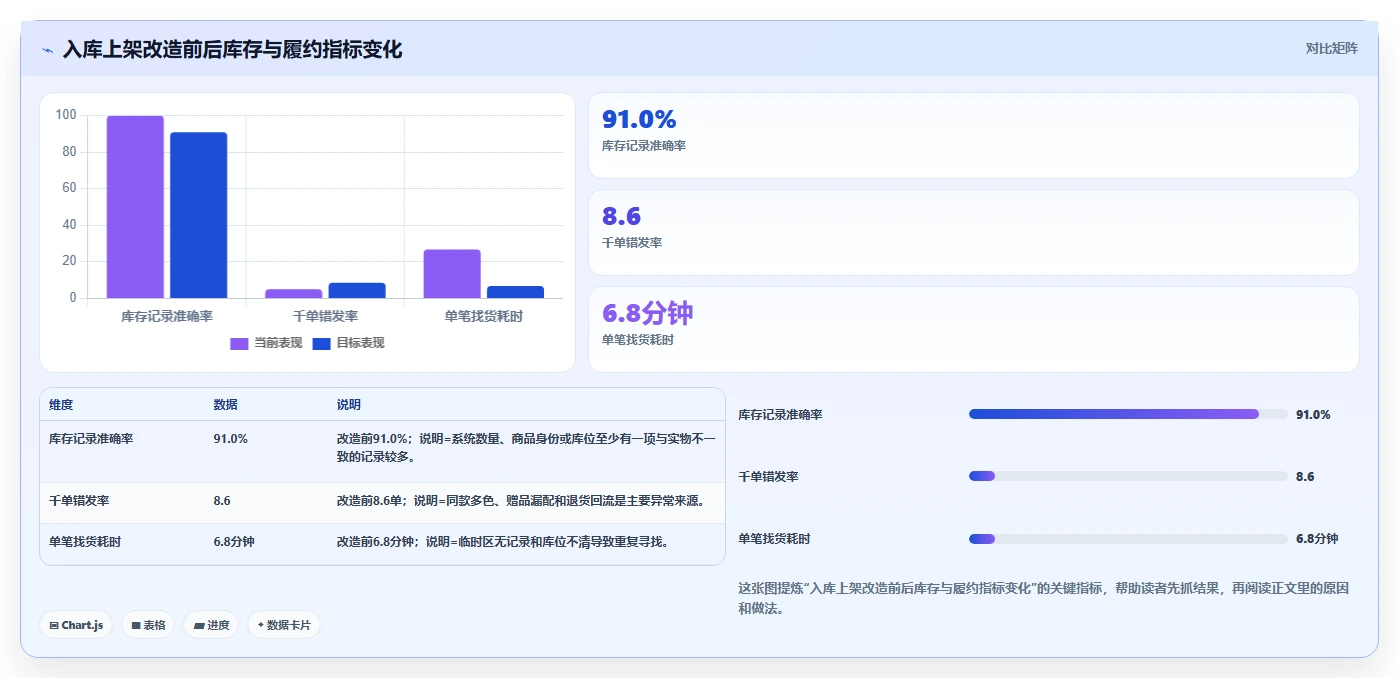Click the 单笔找货耗时 progress row label
Image resolution: width=1399 pixels, height=678 pixels.
tap(774, 539)
